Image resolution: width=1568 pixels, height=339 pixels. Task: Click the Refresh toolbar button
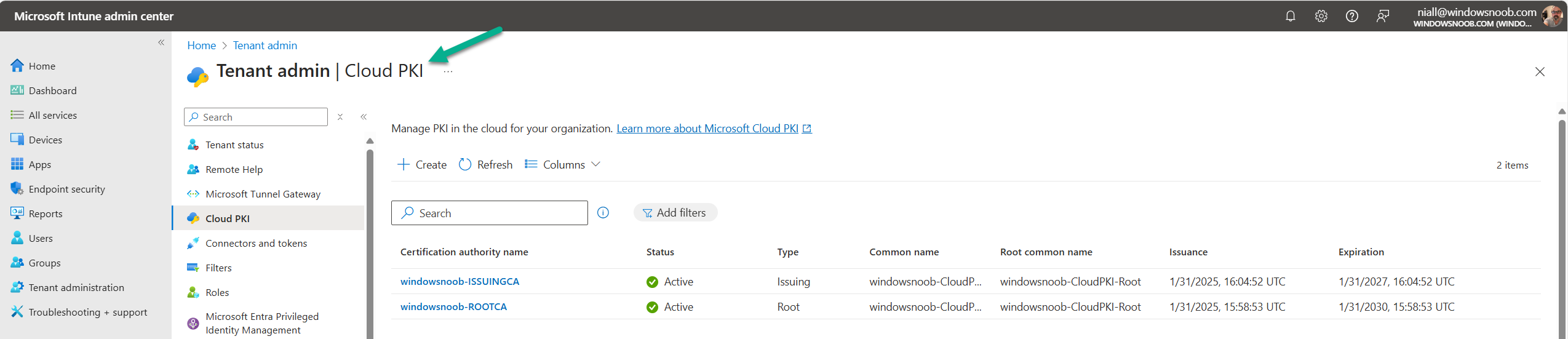click(486, 165)
